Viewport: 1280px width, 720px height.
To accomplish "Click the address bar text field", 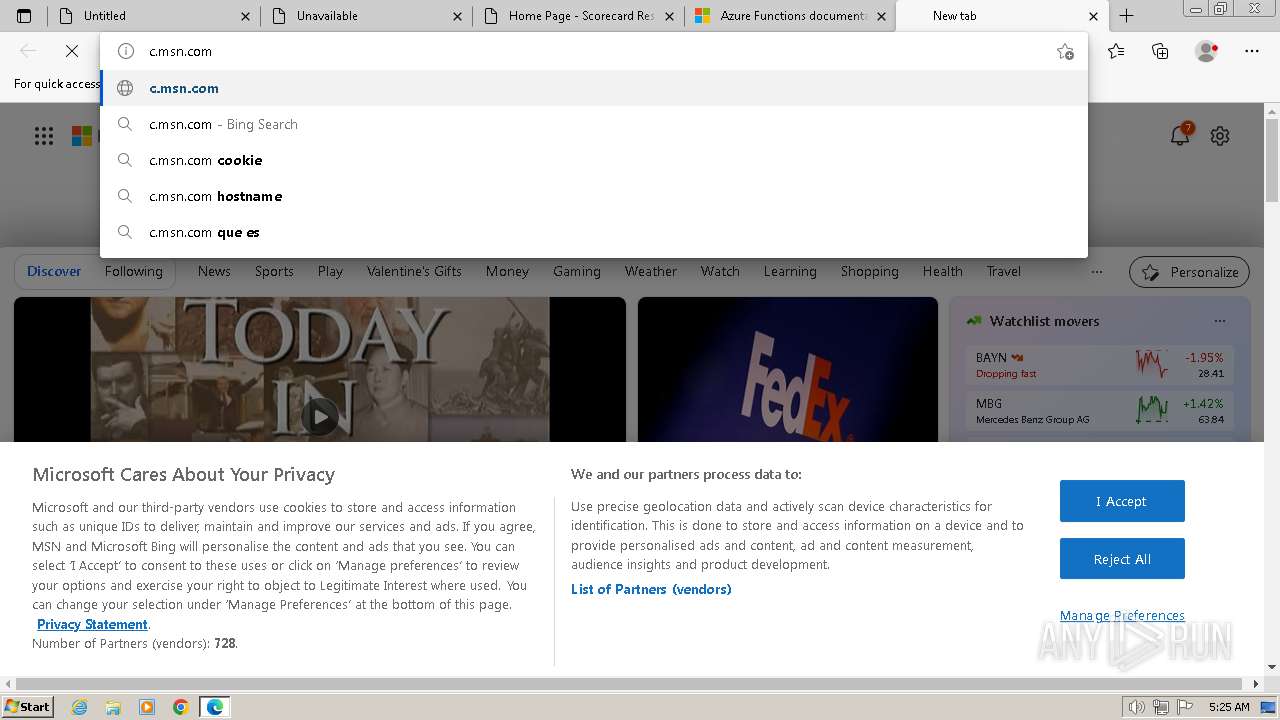I will pyautogui.click(x=594, y=51).
